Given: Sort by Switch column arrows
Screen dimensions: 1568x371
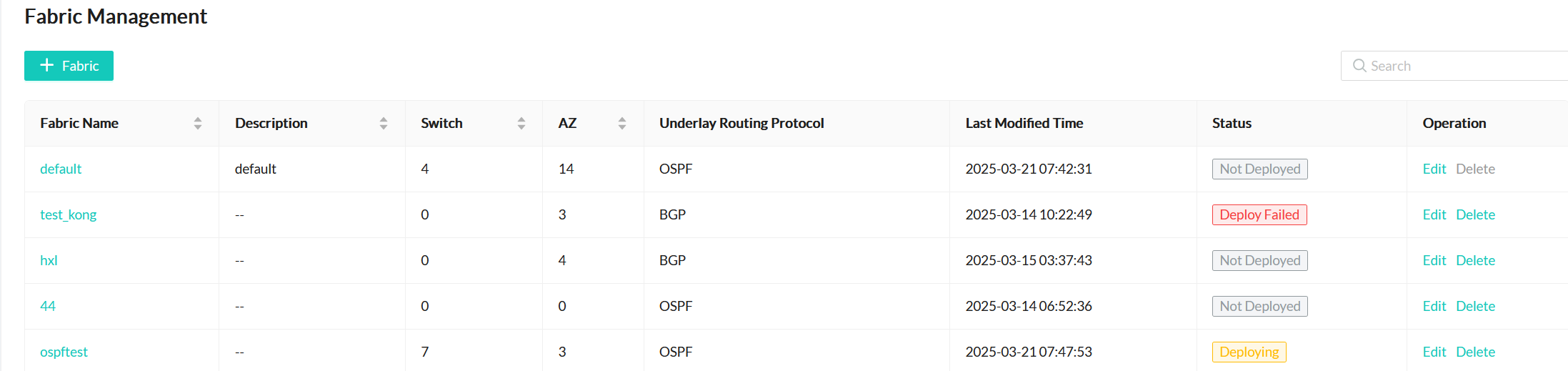Looking at the screenshot, I should 521,124.
